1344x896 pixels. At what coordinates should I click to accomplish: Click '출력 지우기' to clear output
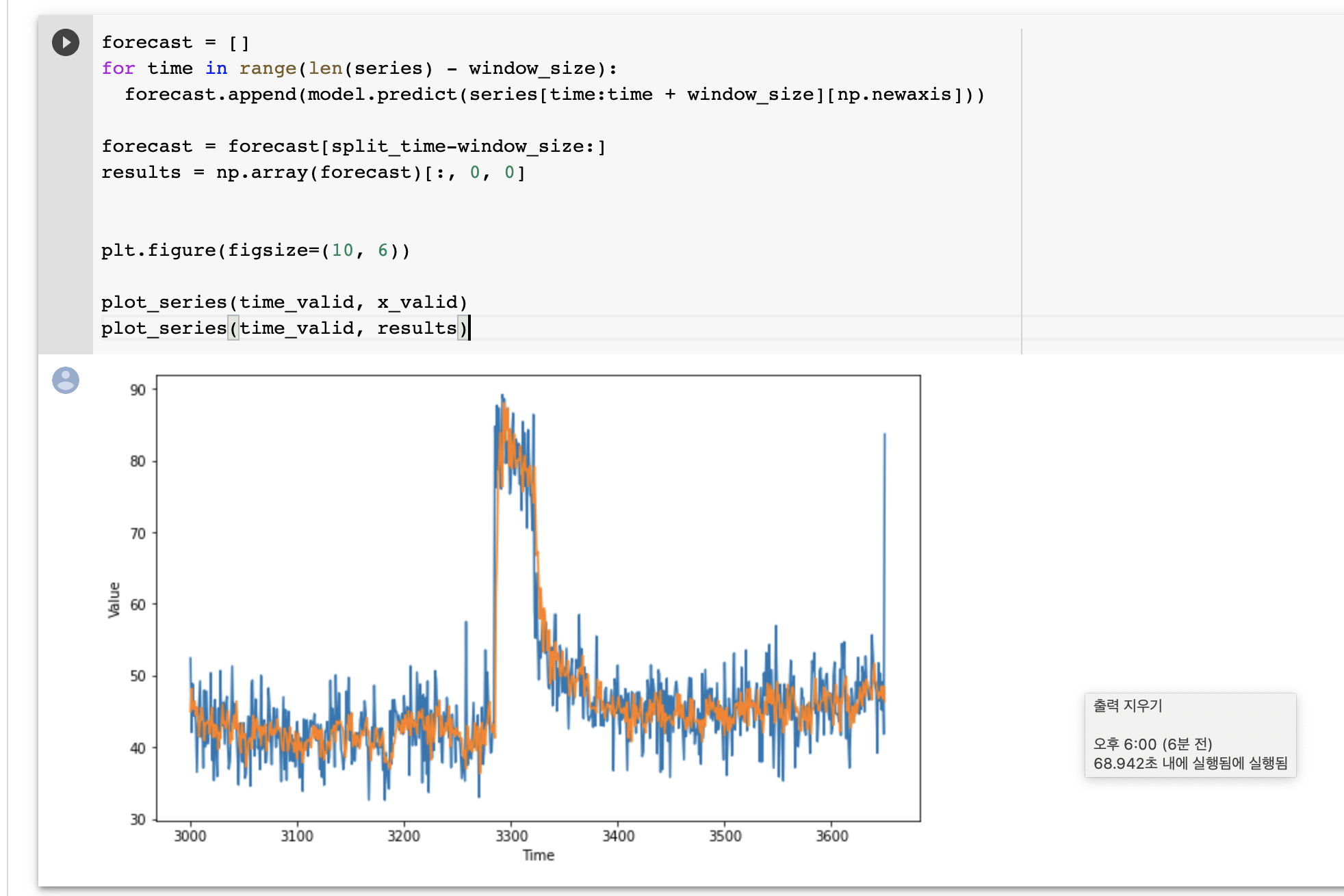click(1128, 706)
